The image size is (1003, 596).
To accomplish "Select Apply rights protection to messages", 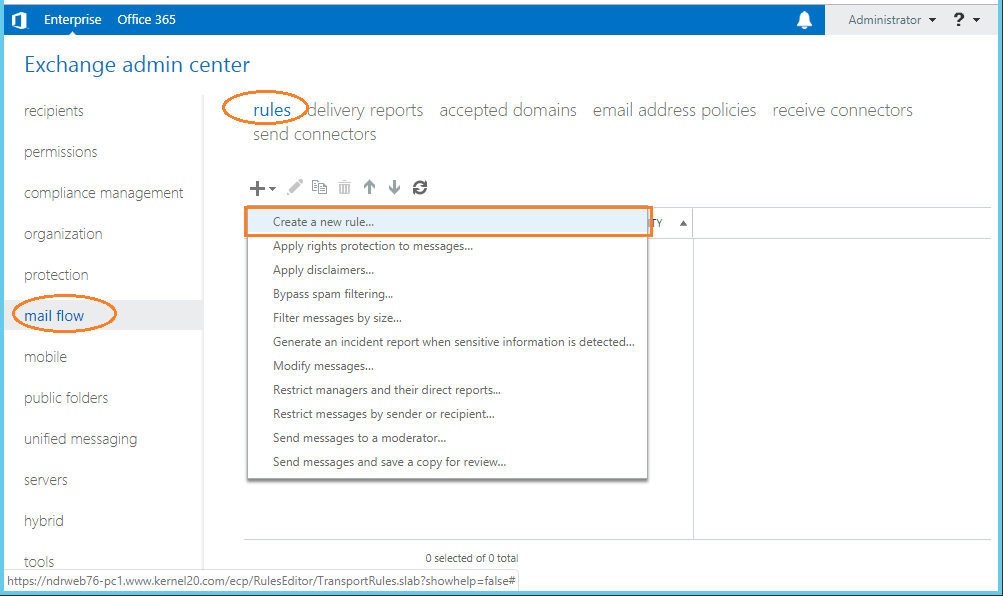I will tap(447, 246).
